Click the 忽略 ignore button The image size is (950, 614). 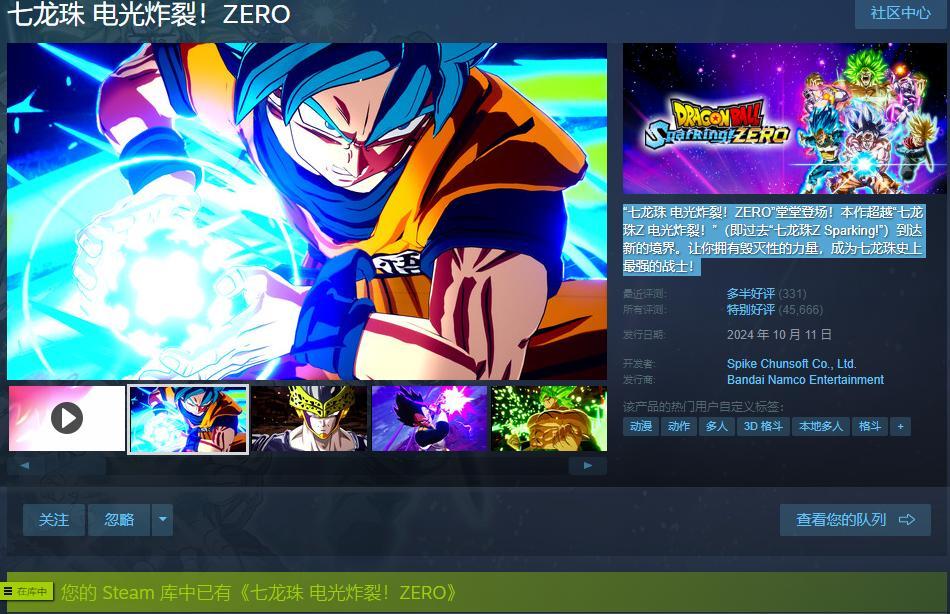click(x=119, y=519)
